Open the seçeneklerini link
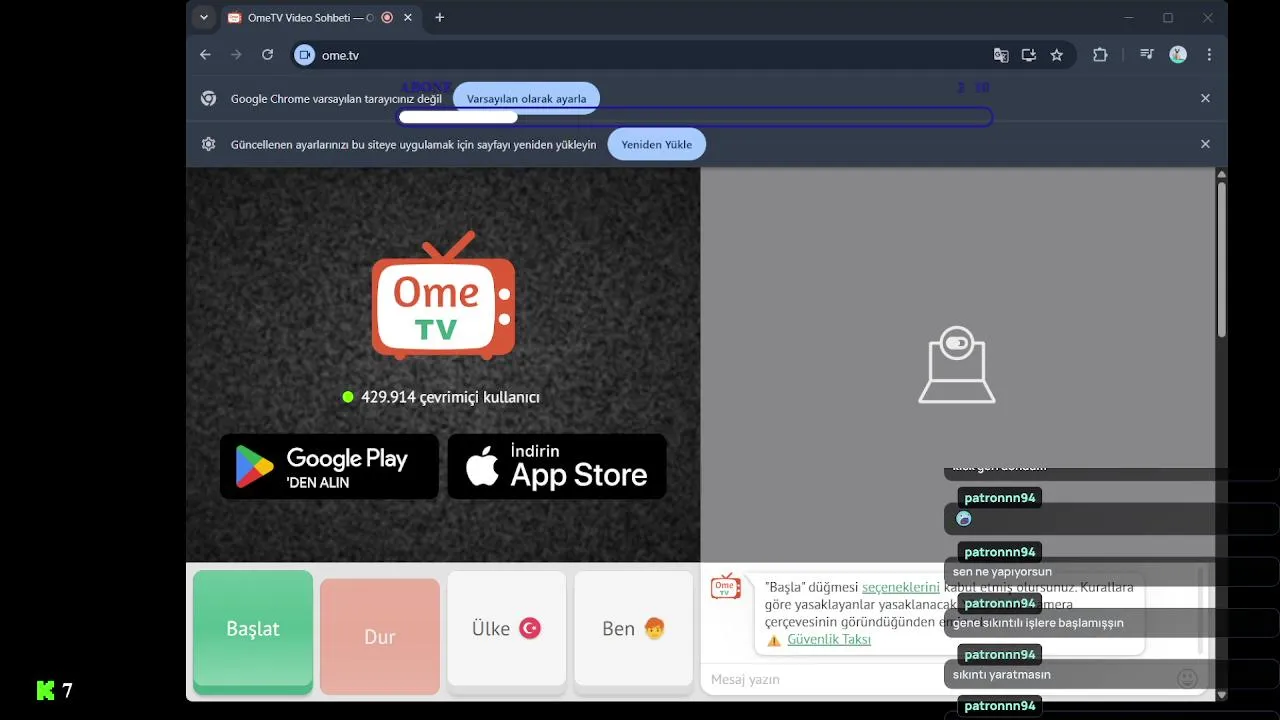The width and height of the screenshot is (1280, 720). pyautogui.click(x=900, y=587)
